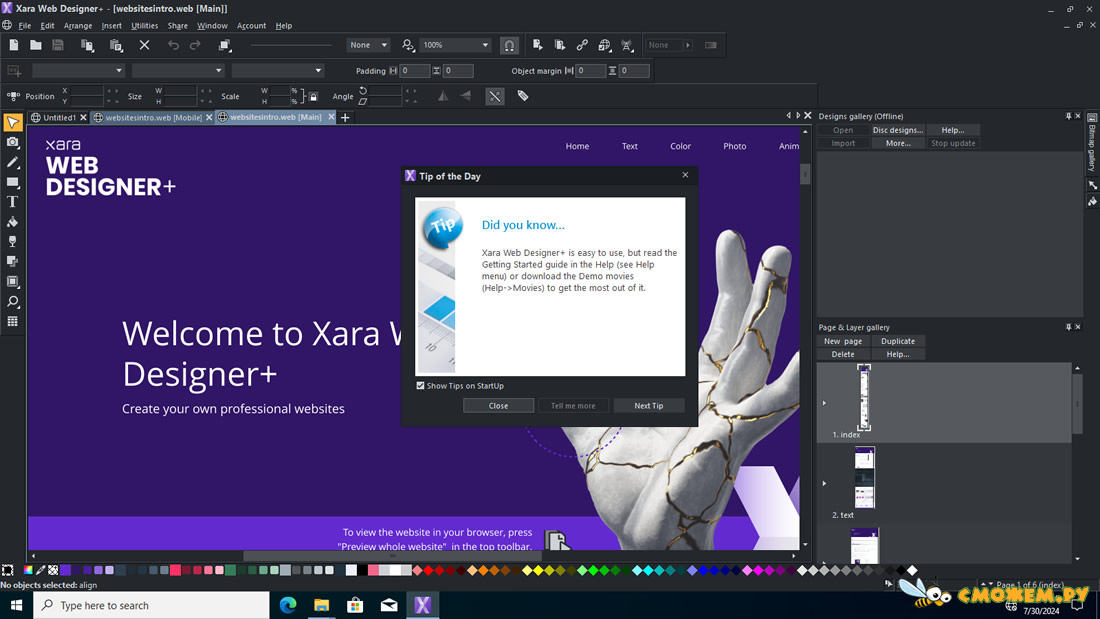This screenshot has width=1100, height=619.
Task: Select the Text tool
Action: click(x=13, y=202)
